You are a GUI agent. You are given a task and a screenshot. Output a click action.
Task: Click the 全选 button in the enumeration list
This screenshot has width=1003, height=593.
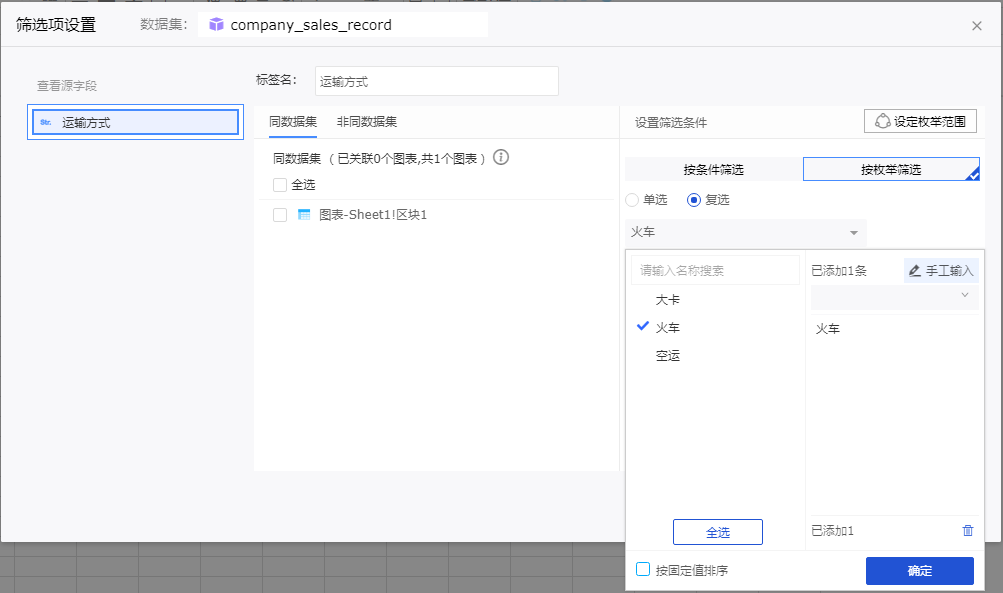click(x=718, y=532)
